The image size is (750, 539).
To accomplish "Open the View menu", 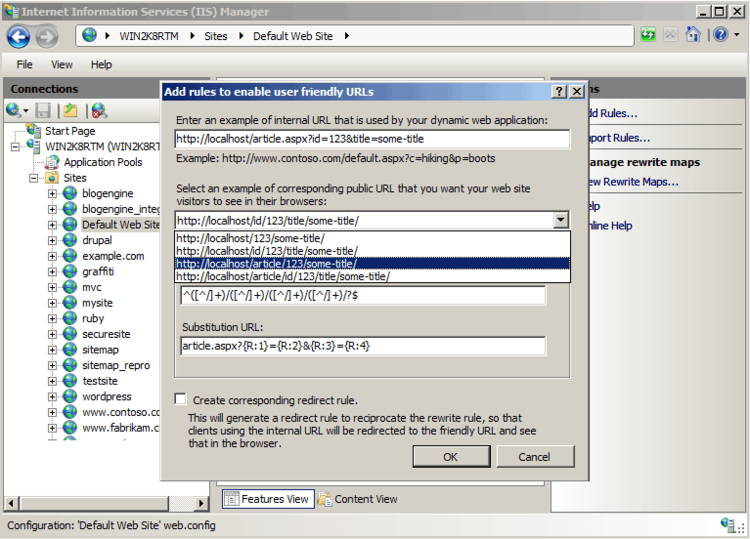I will click(x=62, y=65).
